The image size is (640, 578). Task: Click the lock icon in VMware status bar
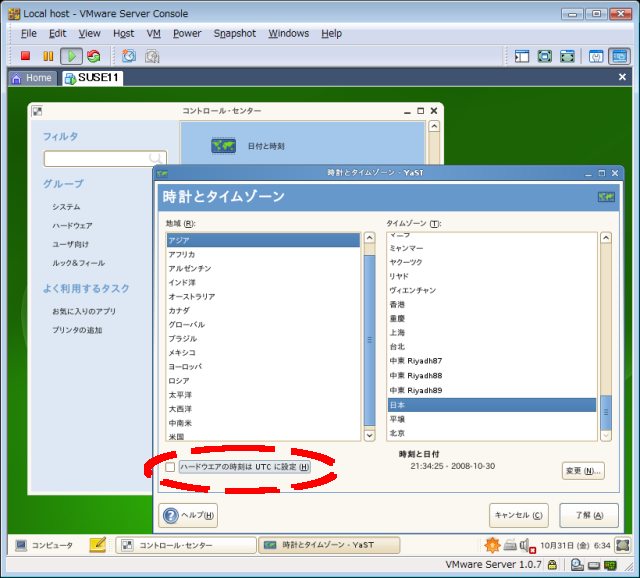pyautogui.click(x=552, y=565)
